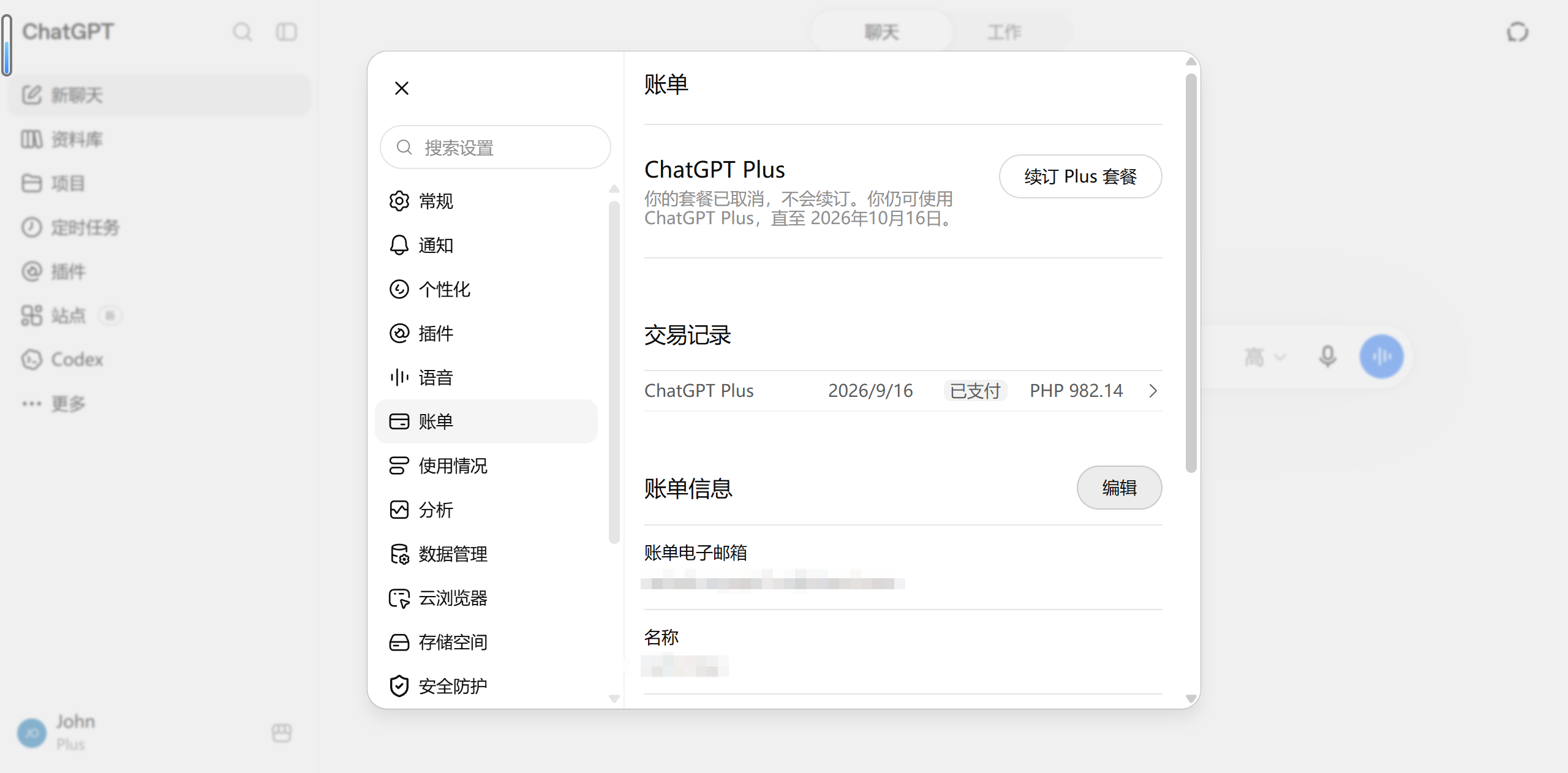This screenshot has width=1568, height=773.
Task: Open the 个性化 settings section
Action: [x=486, y=289]
